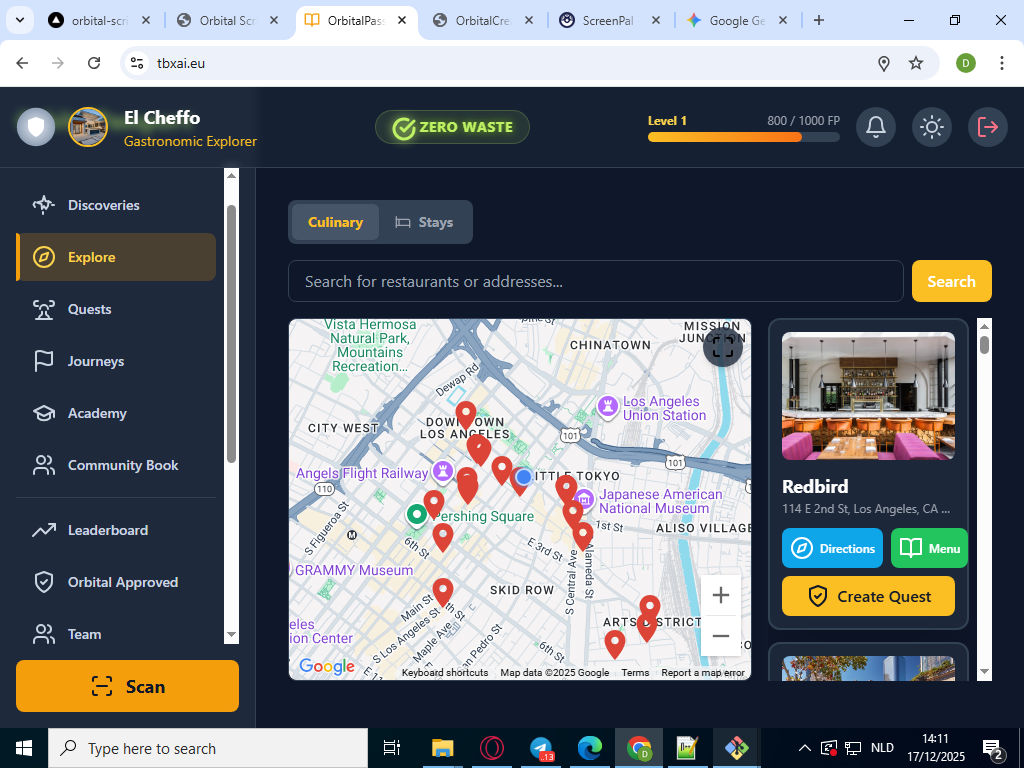Go to the Leaderboard page
The height and width of the screenshot is (768, 1024).
pos(107,530)
